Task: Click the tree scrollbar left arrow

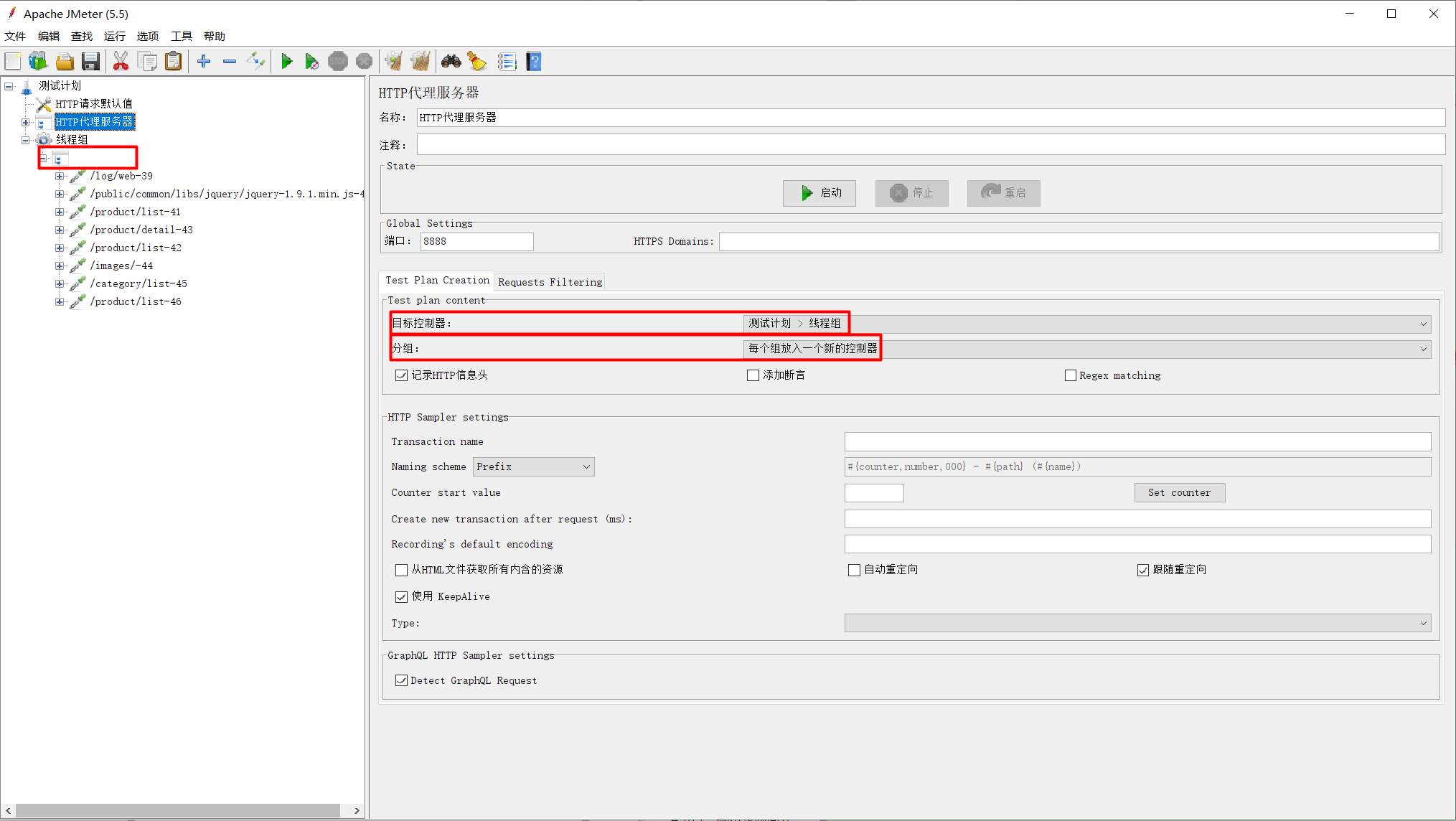Action: click(8, 811)
